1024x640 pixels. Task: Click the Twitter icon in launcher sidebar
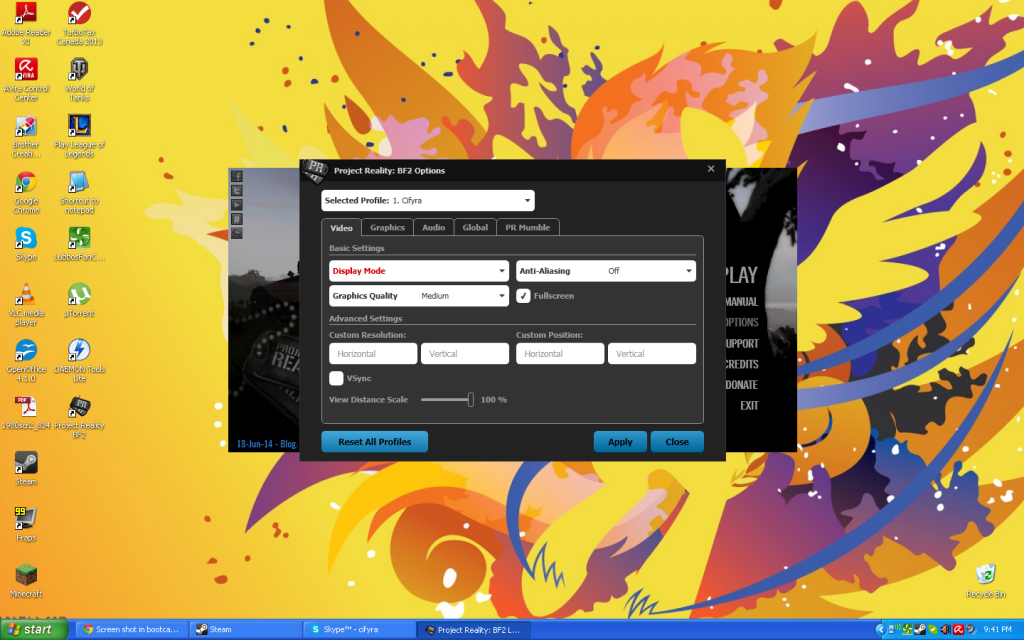(x=237, y=191)
